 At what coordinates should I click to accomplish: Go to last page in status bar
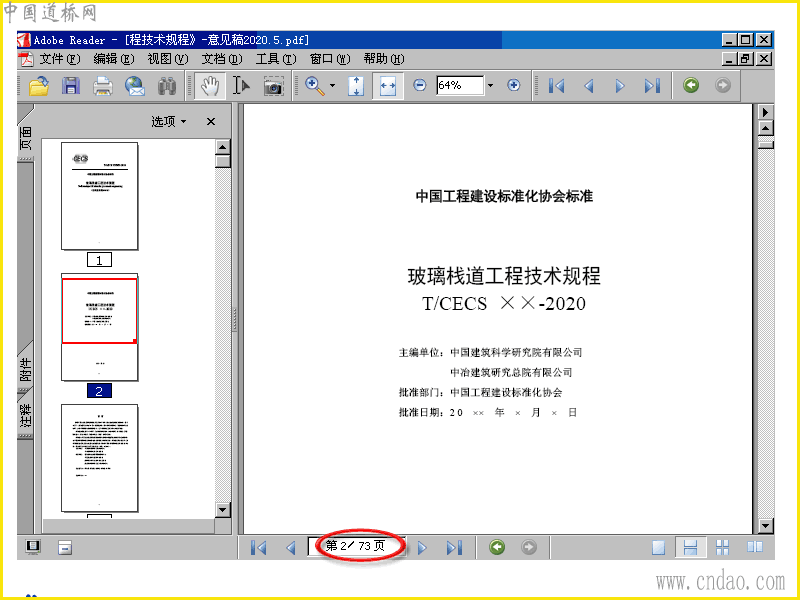[x=454, y=547]
